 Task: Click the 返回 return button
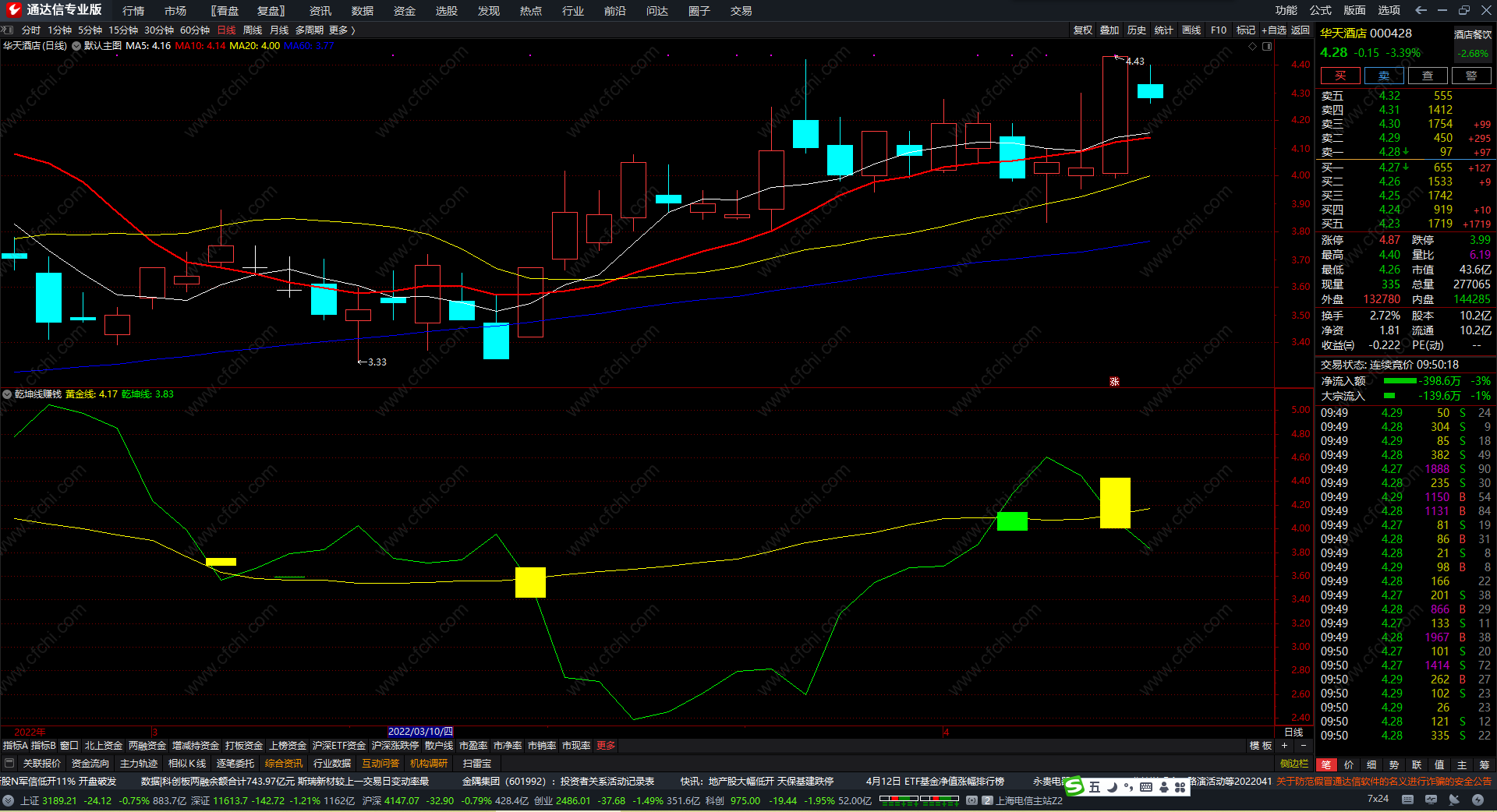pos(1301,30)
